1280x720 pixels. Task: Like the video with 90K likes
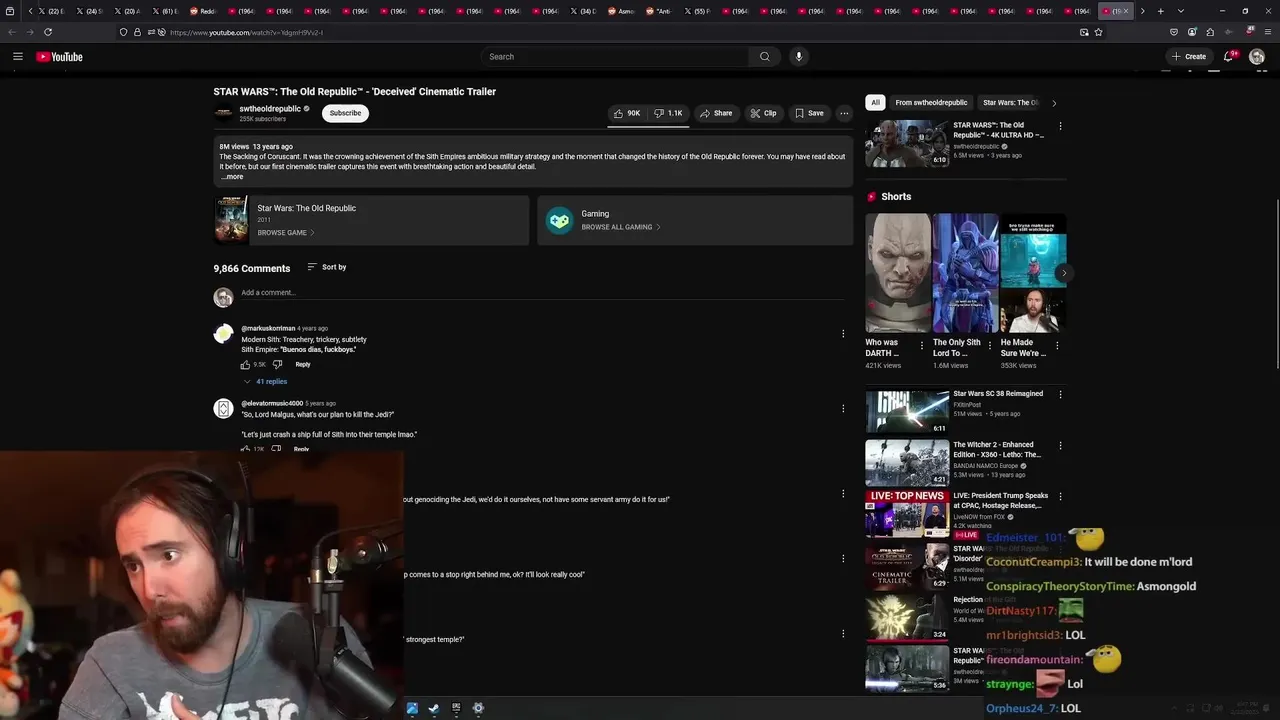pyautogui.click(x=627, y=113)
